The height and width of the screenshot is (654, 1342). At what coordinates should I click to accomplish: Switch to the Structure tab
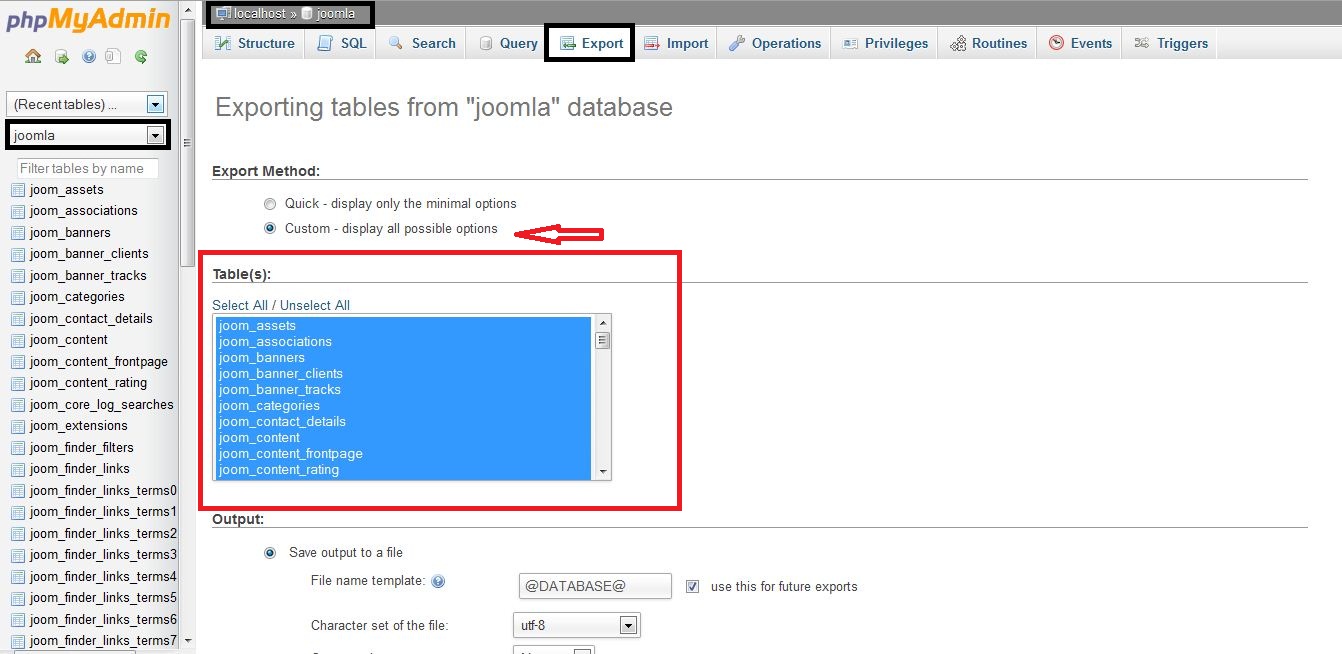pos(255,44)
